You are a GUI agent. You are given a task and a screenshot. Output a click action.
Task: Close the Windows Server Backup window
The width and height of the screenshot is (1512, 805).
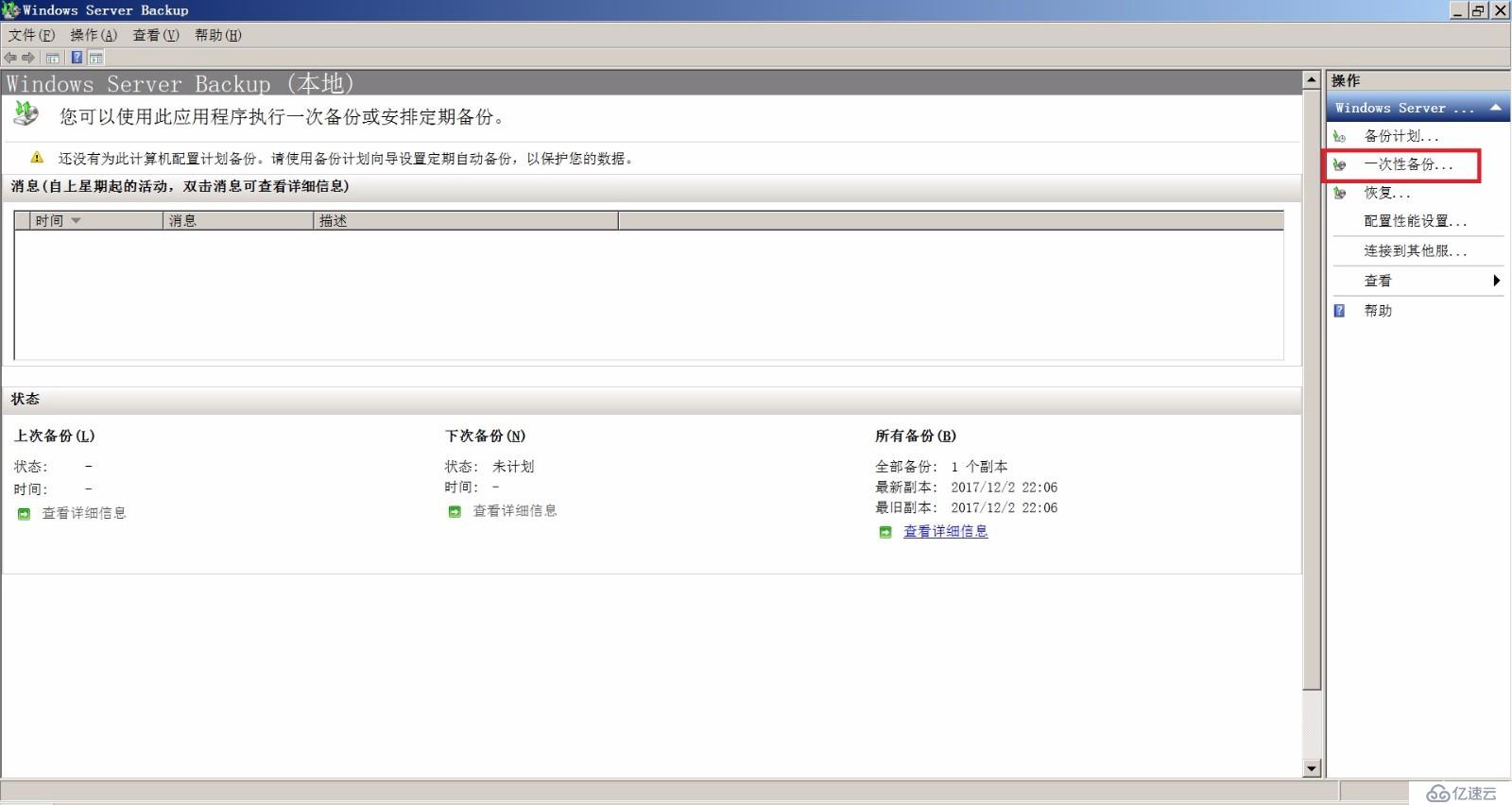point(1500,10)
